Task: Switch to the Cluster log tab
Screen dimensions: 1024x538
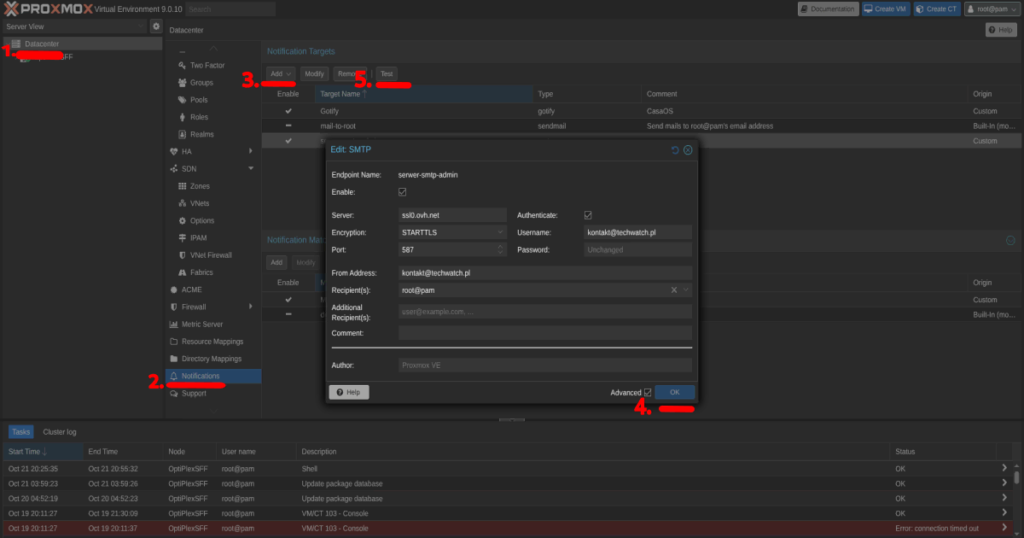Action: (60, 432)
